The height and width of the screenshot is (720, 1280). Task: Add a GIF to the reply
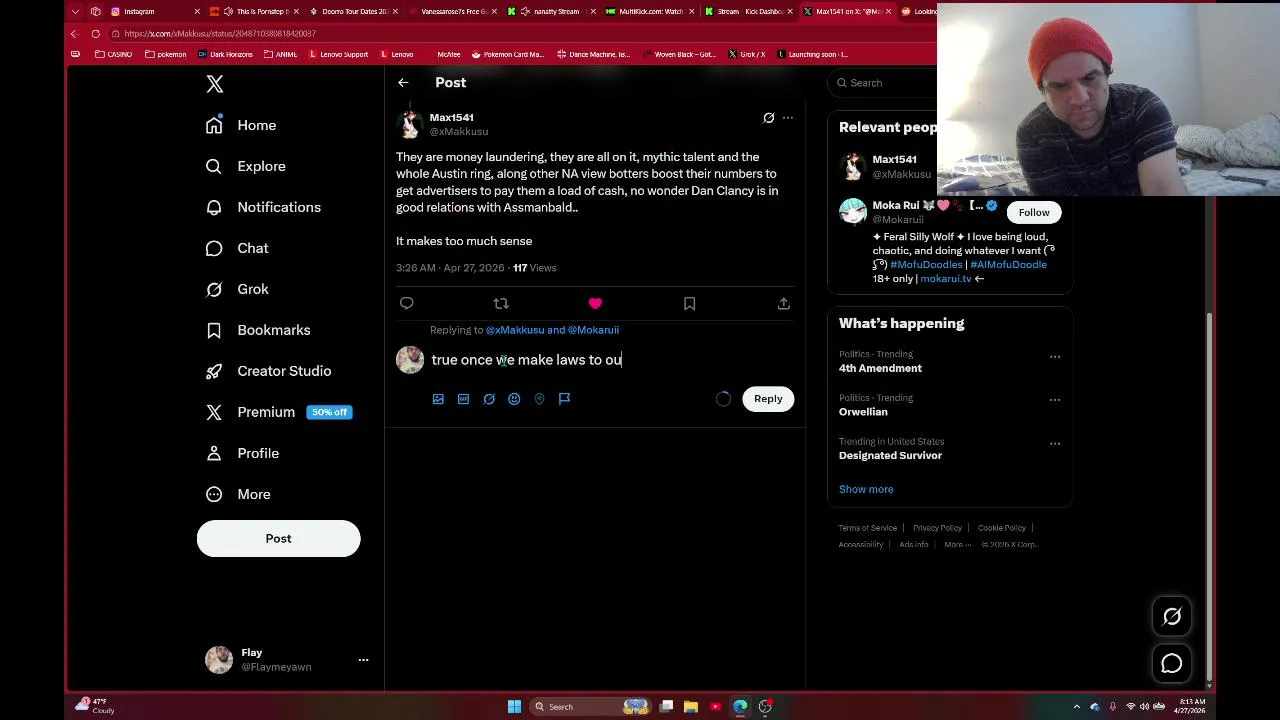click(x=463, y=399)
